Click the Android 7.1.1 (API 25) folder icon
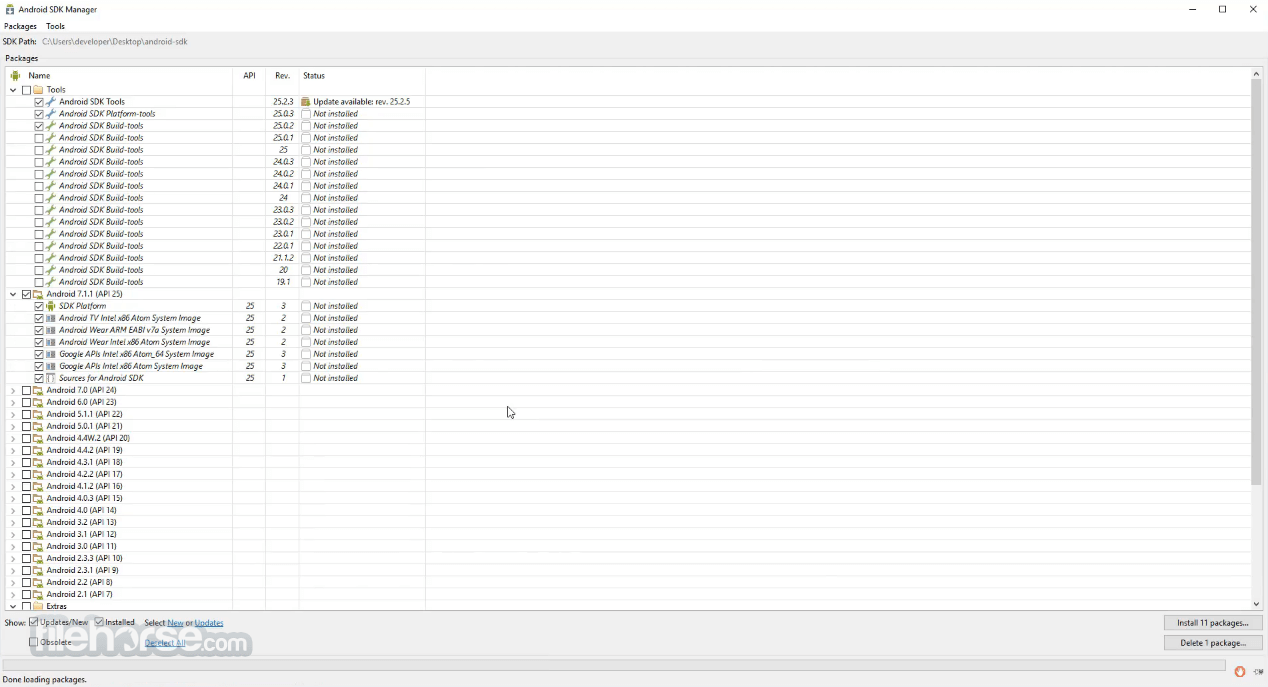The height and width of the screenshot is (687, 1268). (39, 294)
